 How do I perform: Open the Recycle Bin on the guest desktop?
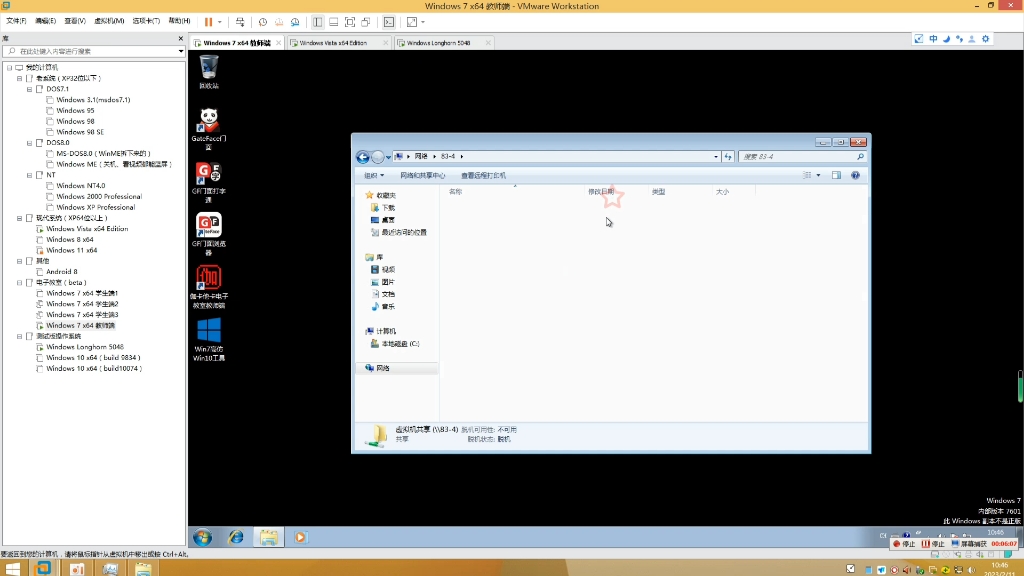tap(207, 70)
